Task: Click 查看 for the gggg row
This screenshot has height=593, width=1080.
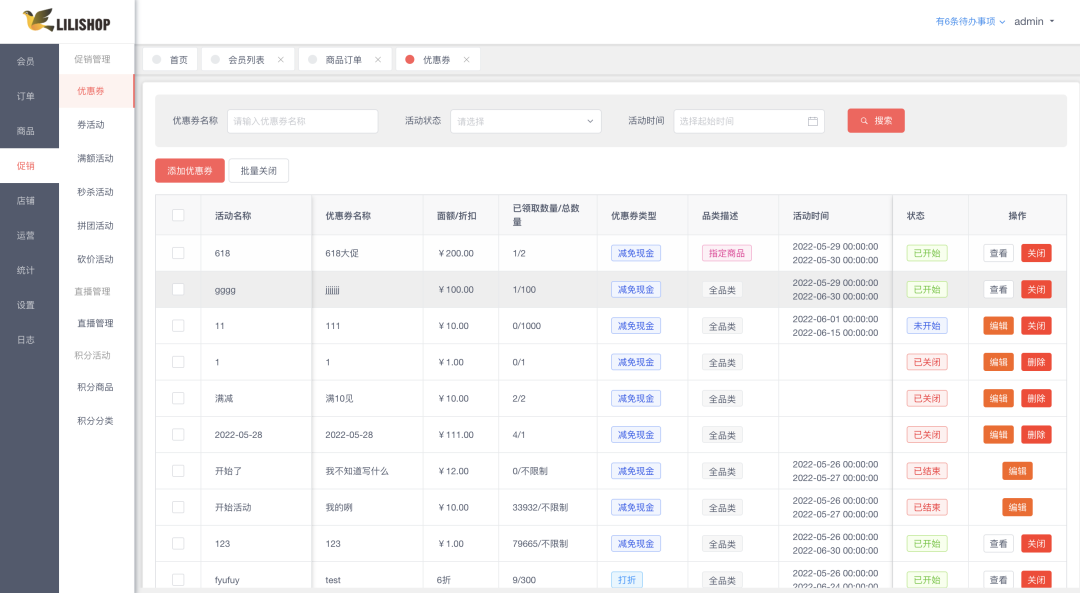Action: point(998,289)
